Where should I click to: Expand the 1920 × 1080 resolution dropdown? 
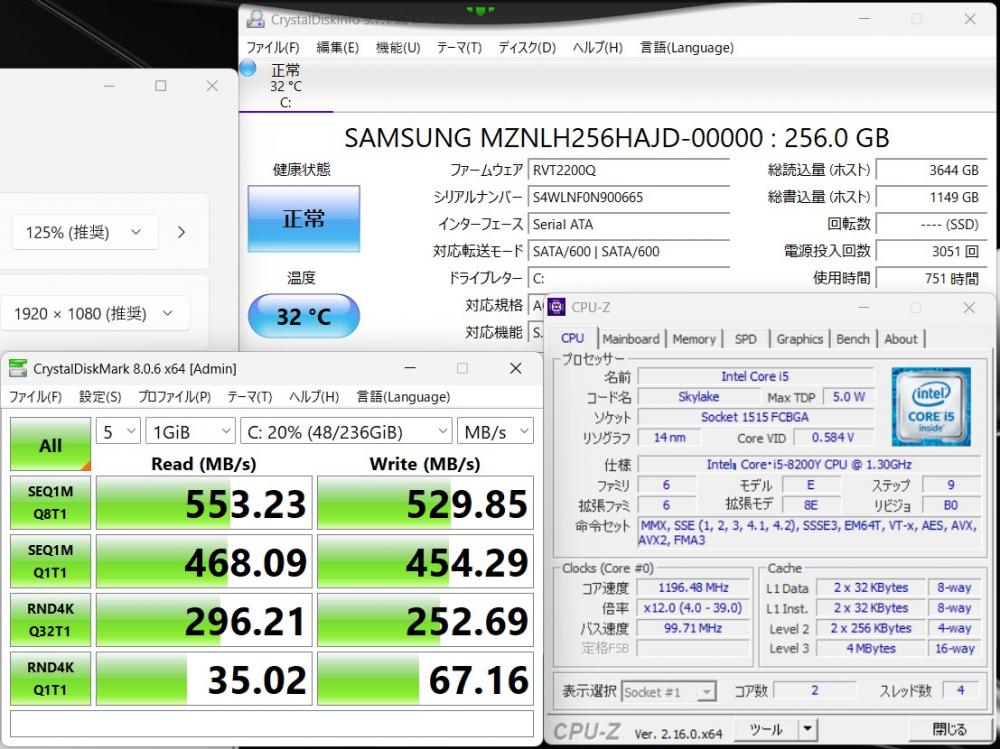coord(94,314)
